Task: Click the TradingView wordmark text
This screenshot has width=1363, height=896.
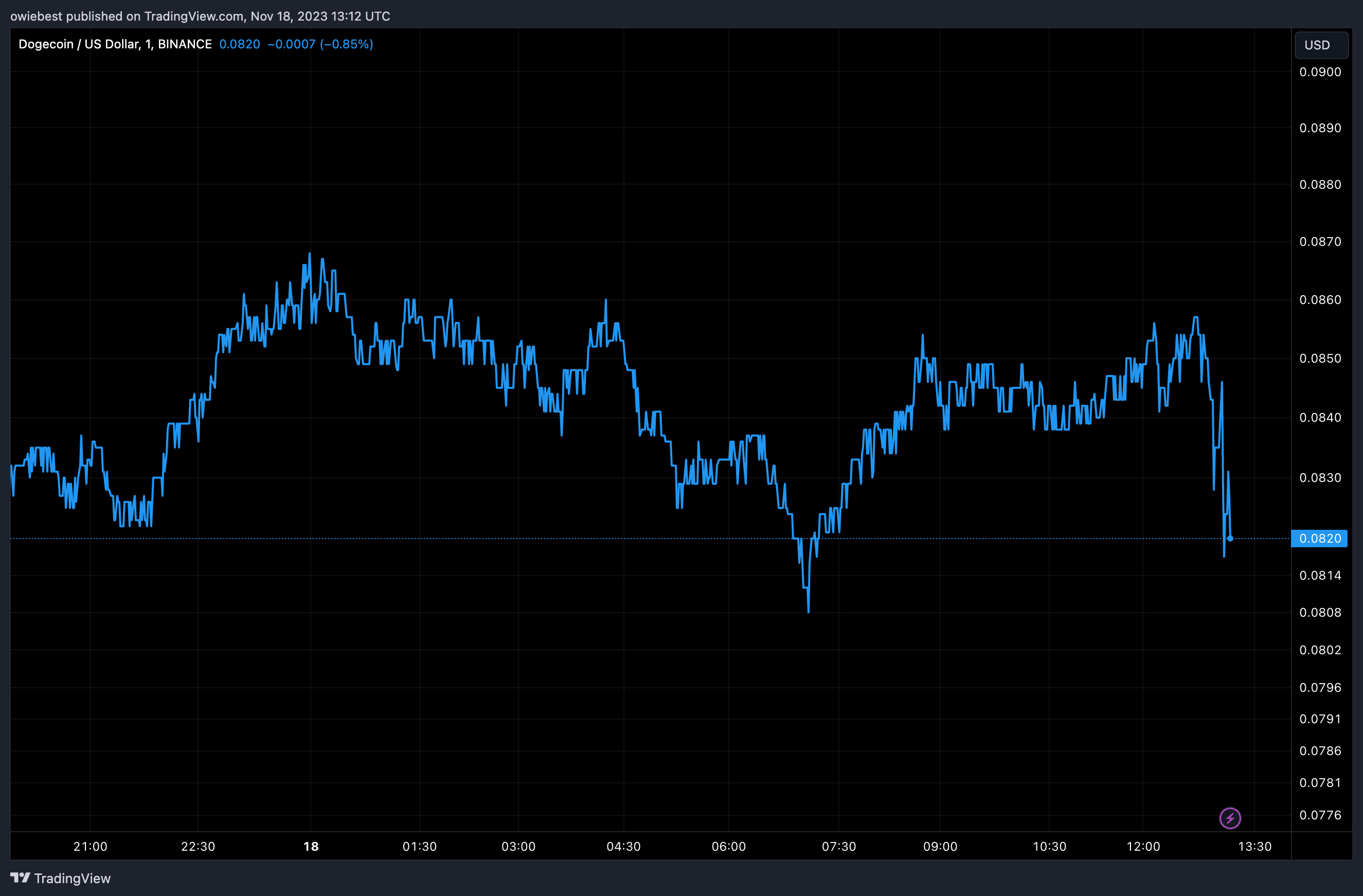Action: coord(72,878)
